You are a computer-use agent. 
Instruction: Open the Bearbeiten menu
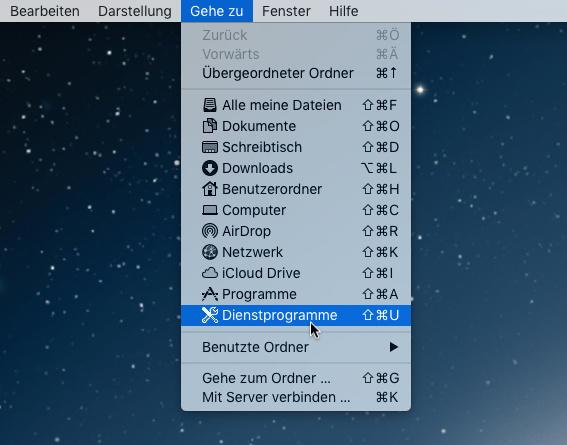coord(45,11)
